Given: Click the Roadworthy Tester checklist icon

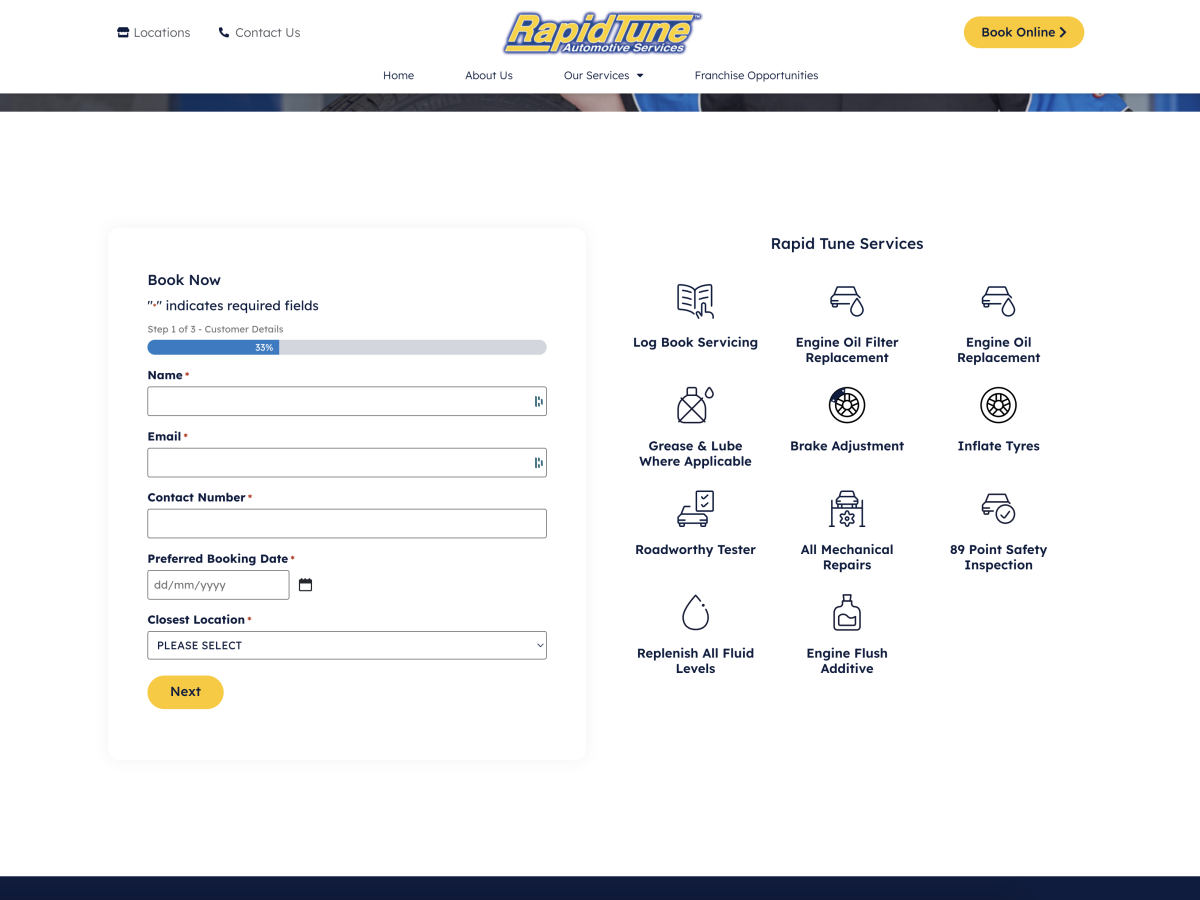Looking at the screenshot, I should [x=695, y=509].
